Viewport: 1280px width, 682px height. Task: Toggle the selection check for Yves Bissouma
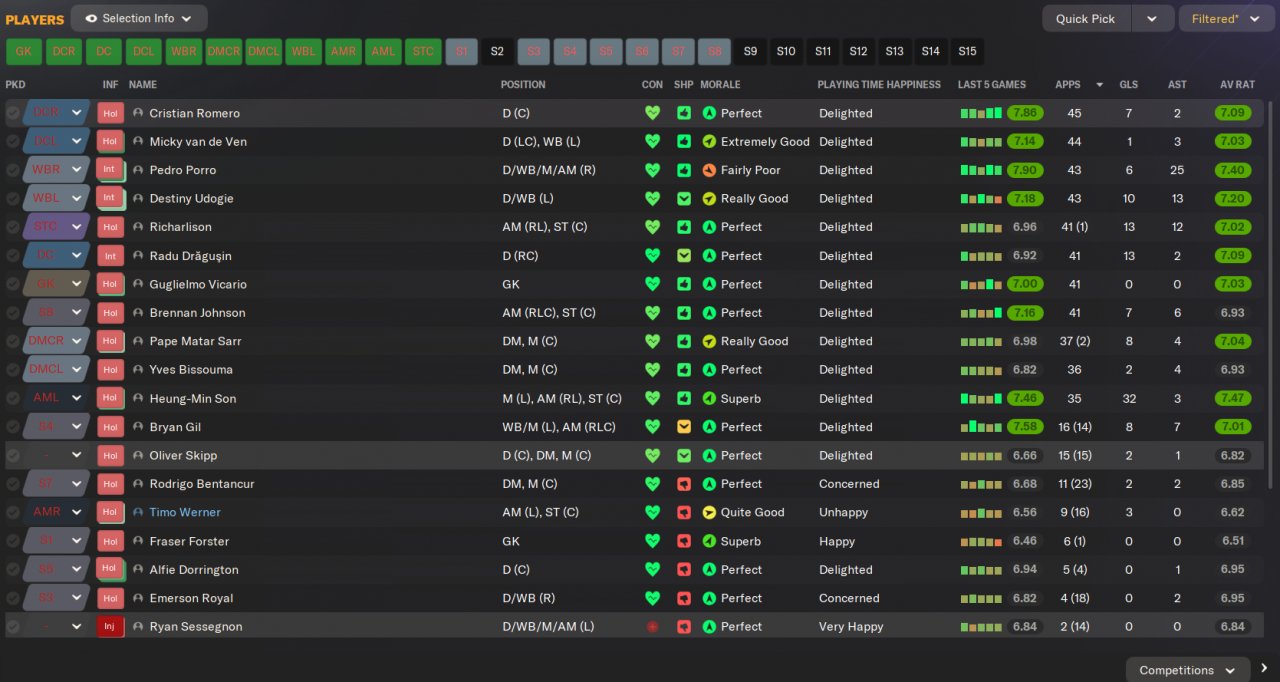(x=13, y=370)
